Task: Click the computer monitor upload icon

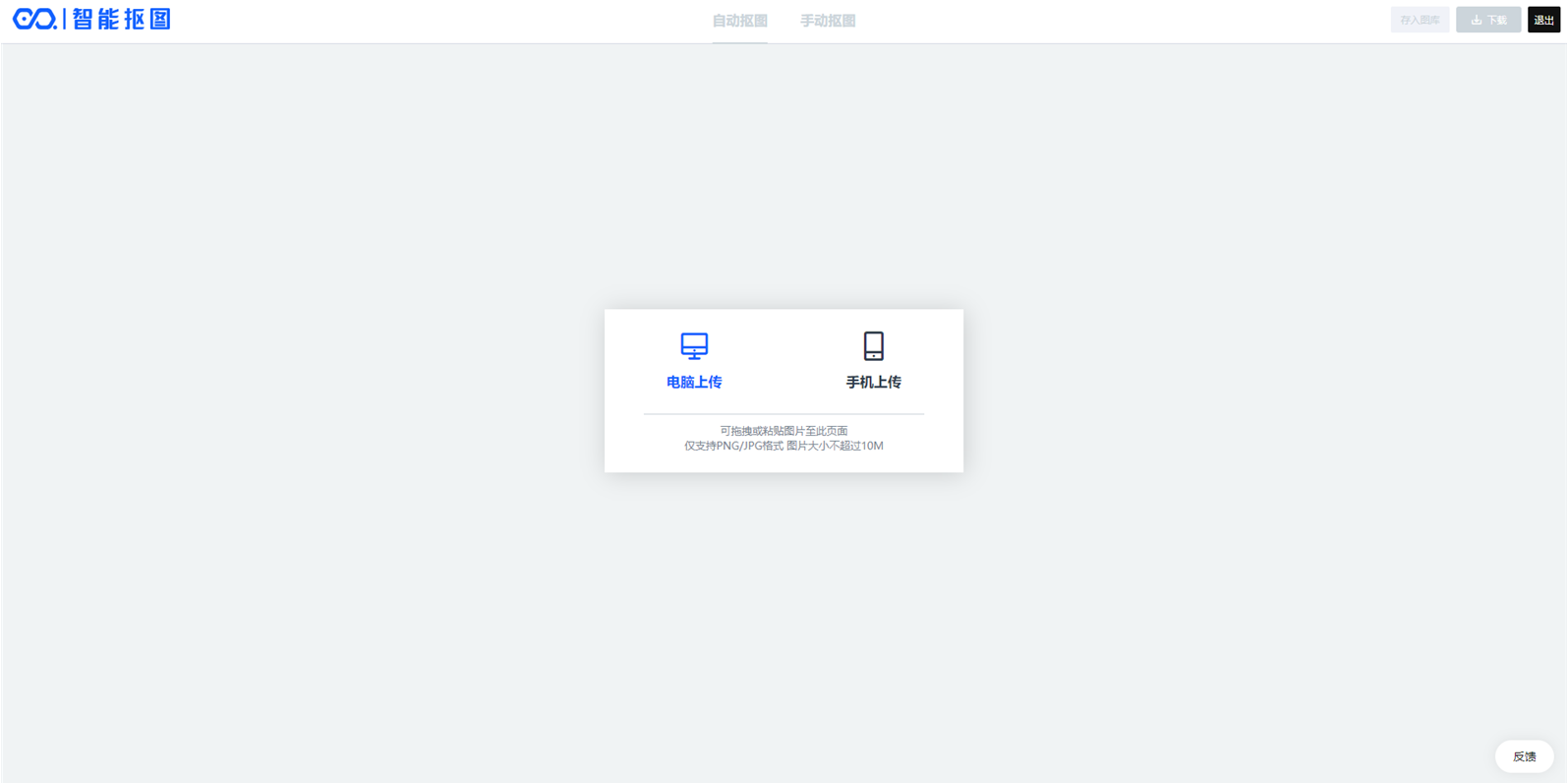Action: [694, 346]
